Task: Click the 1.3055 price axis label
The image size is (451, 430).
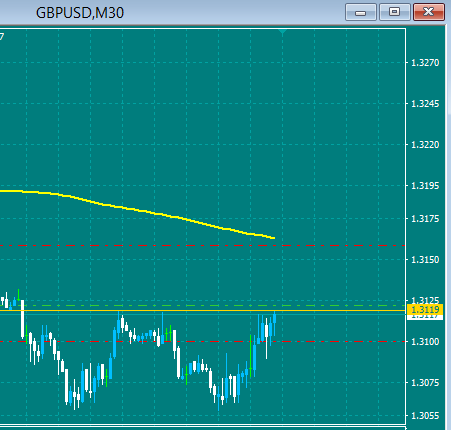Action: (425, 416)
